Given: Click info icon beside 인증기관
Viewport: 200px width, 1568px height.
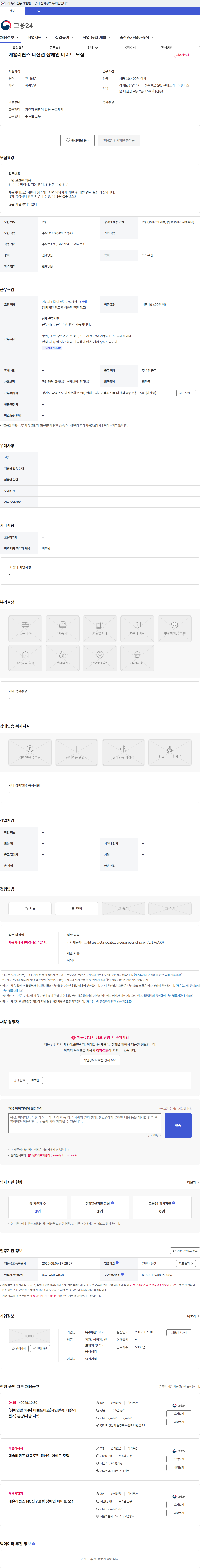Looking at the screenshot, I should pyautogui.click(x=117, y=1262).
